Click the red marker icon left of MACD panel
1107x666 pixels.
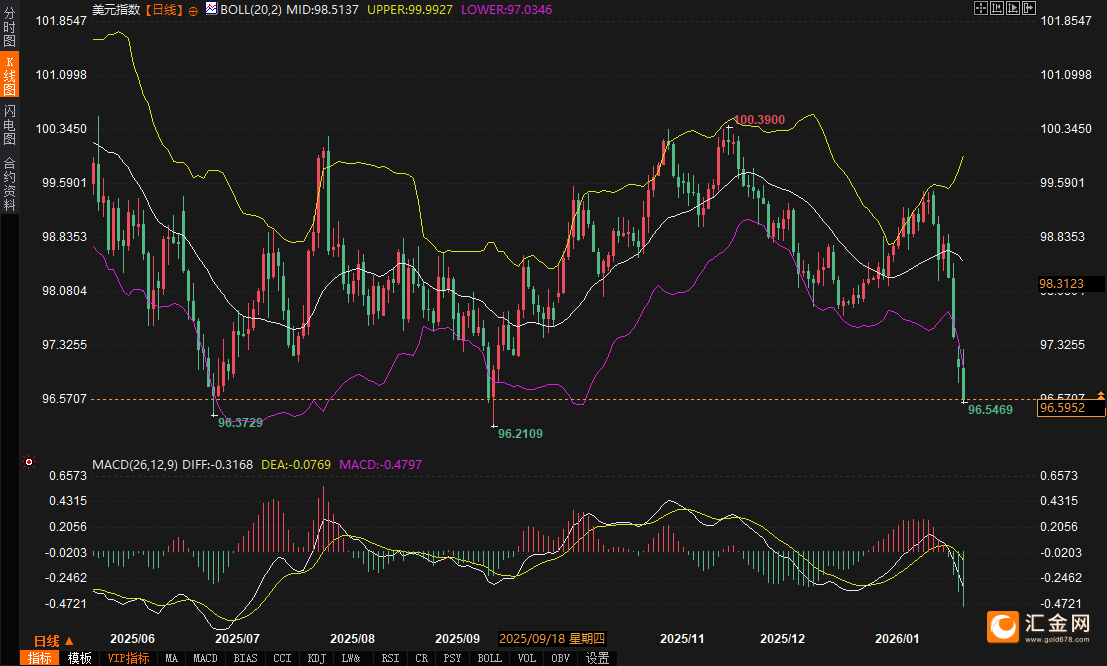pos(28,463)
